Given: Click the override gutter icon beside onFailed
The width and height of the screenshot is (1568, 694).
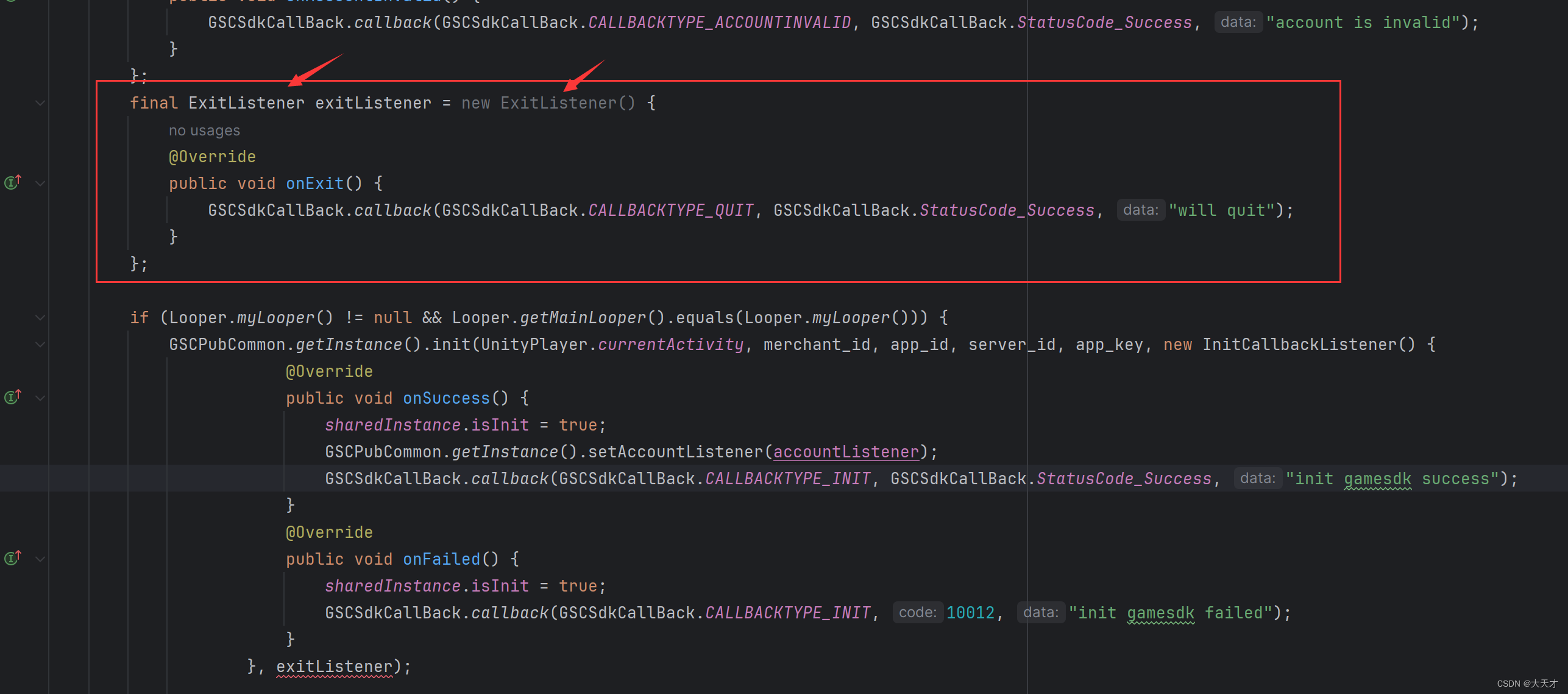Looking at the screenshot, I should pos(13,557).
